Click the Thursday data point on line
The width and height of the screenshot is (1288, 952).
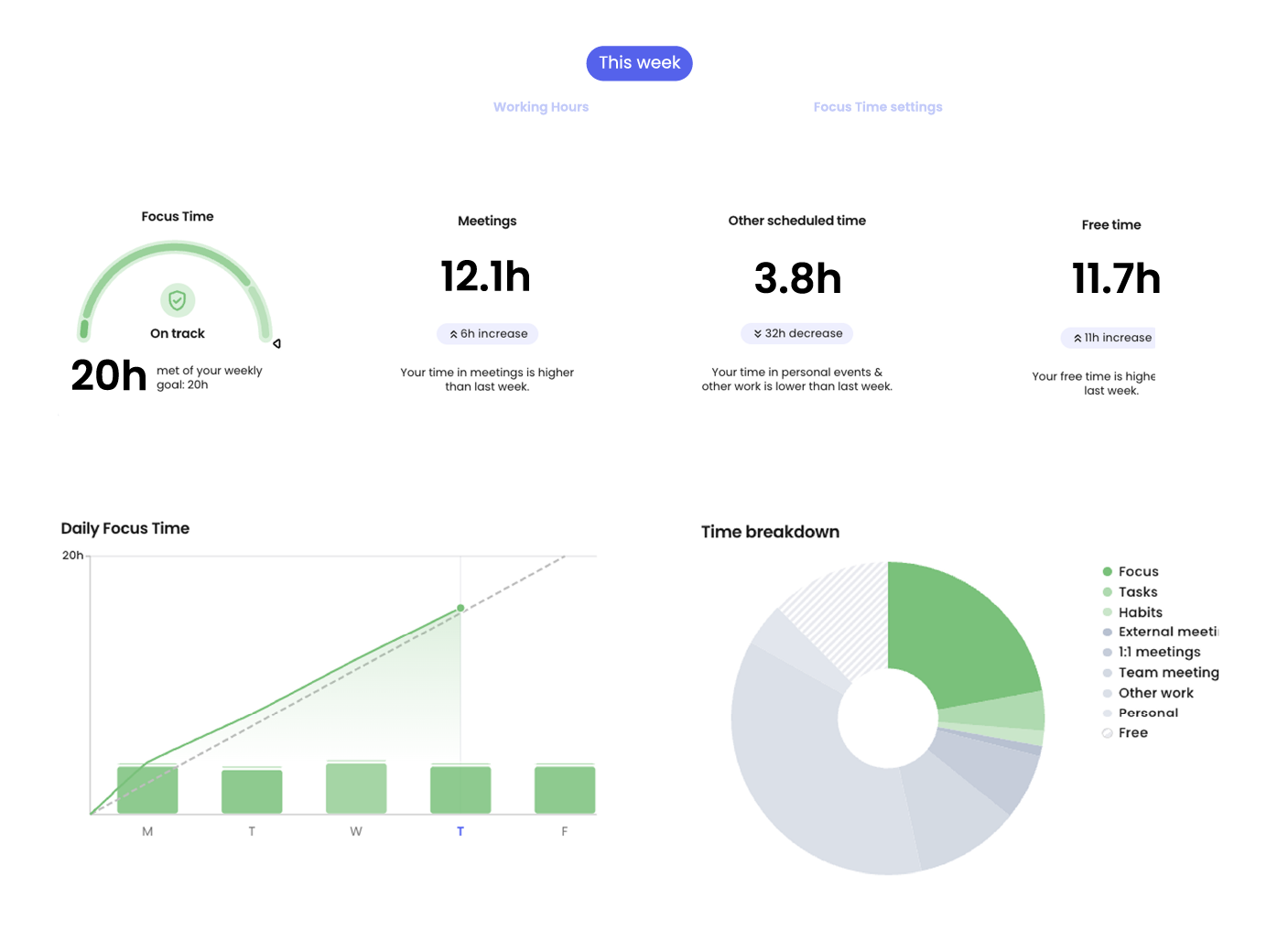(460, 608)
